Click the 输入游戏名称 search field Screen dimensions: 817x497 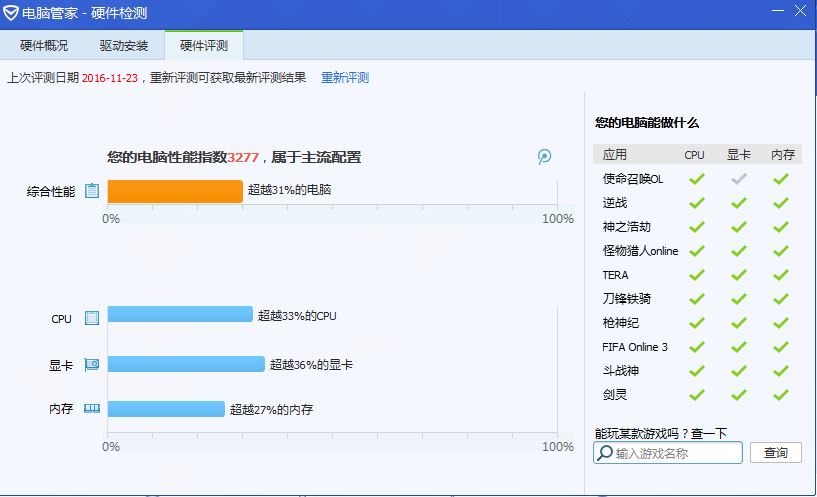click(x=668, y=453)
